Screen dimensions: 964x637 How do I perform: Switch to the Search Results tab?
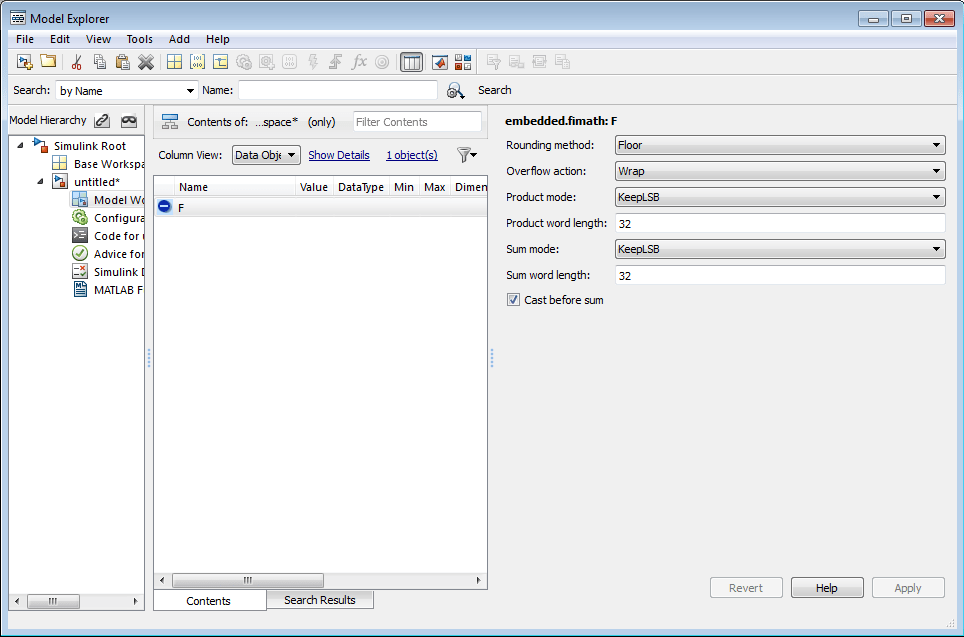320,600
